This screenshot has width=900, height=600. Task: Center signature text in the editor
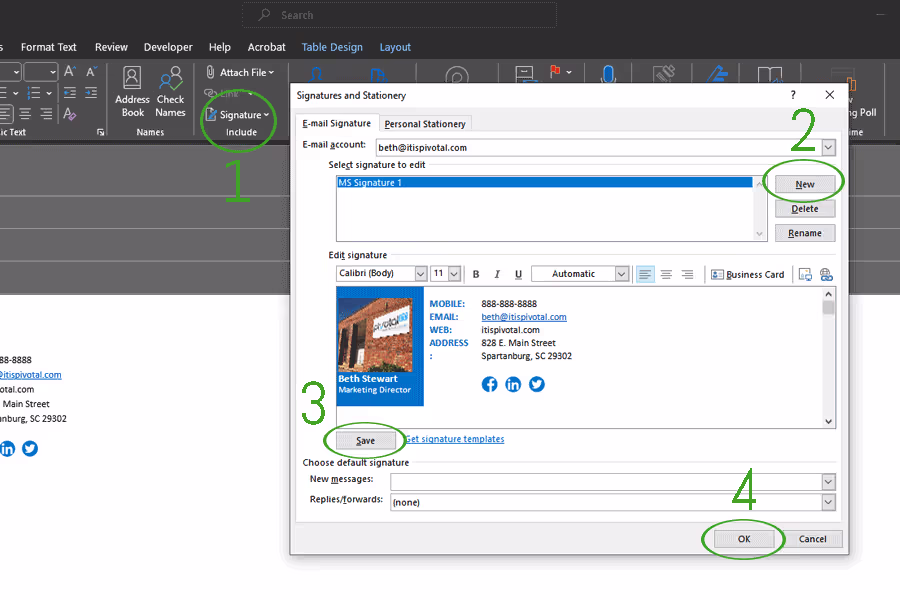(x=666, y=274)
